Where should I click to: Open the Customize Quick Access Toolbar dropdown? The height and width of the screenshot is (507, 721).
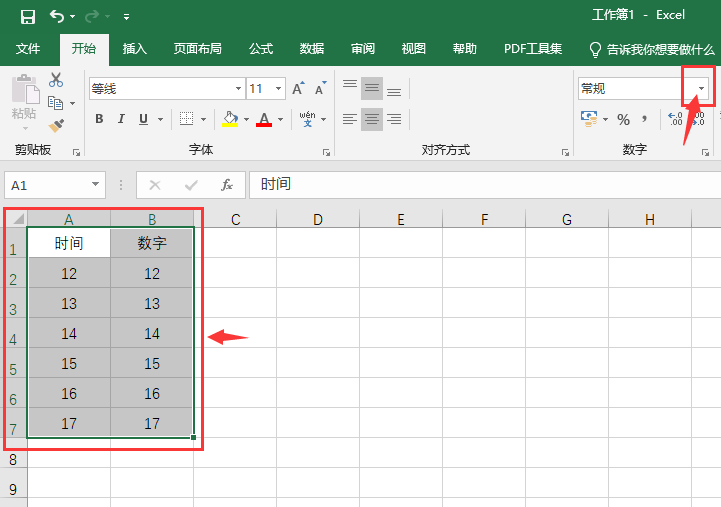[x=126, y=17]
